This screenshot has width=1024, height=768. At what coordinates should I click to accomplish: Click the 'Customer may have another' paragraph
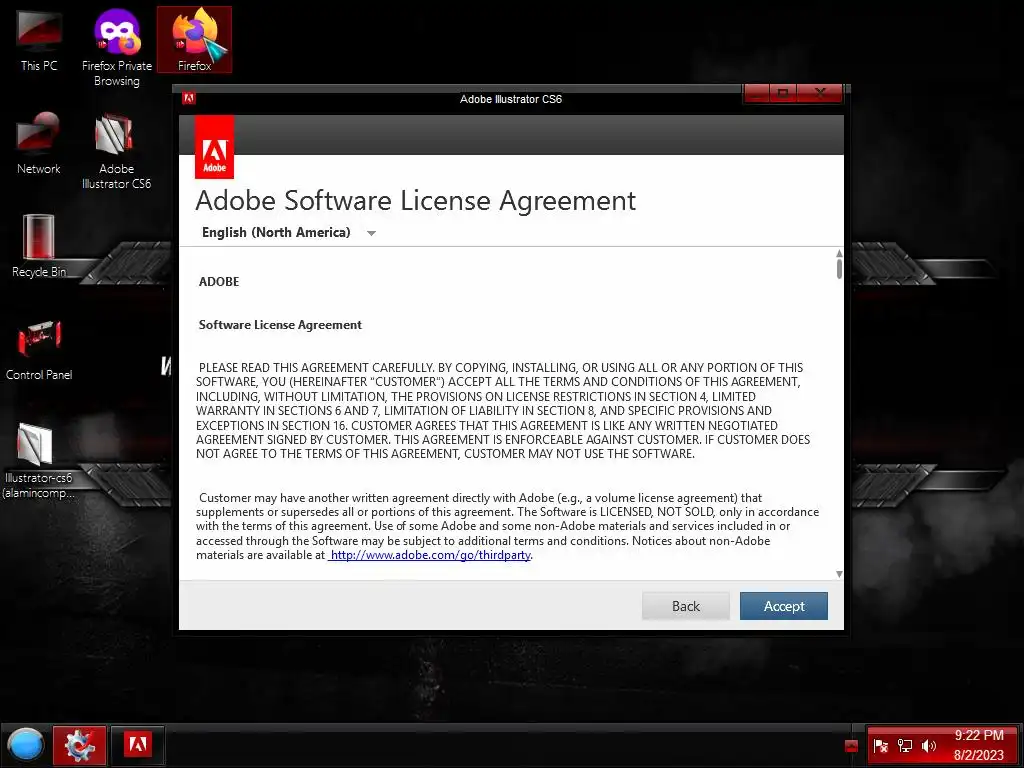(x=507, y=526)
